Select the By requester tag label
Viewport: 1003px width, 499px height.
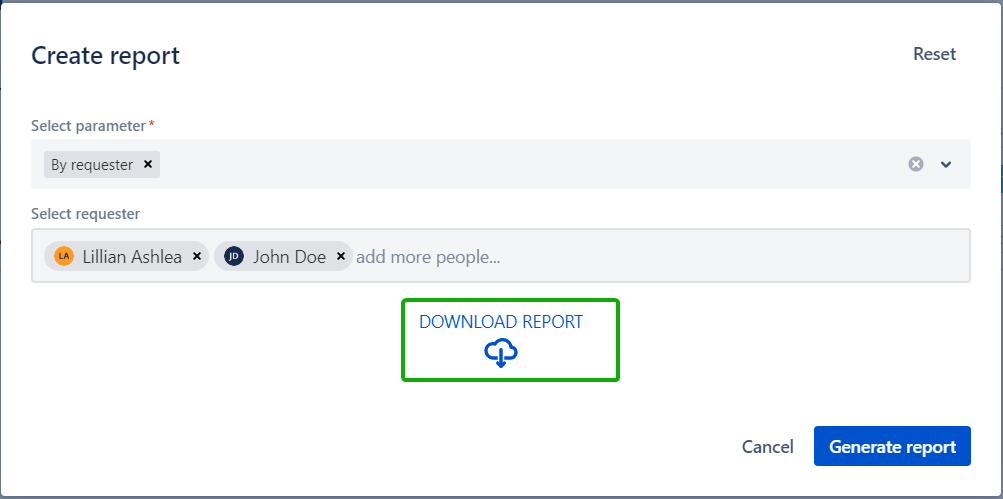[x=92, y=165]
